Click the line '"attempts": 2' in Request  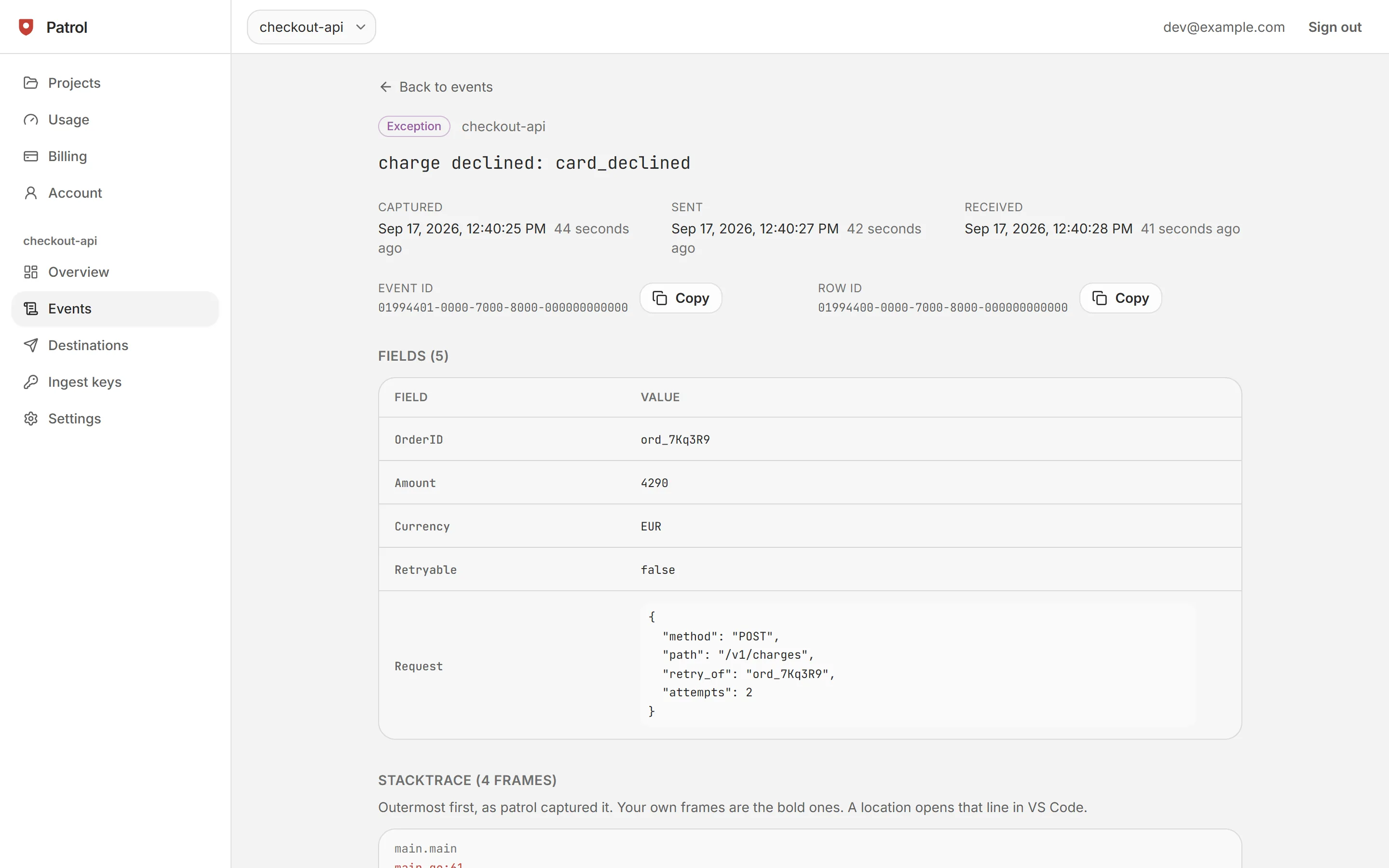(x=707, y=693)
